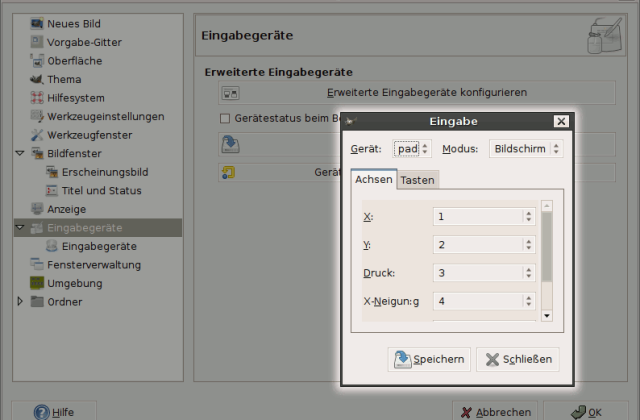Click the Eingabegeräte child item icon
This screenshot has height=420, width=640.
[x=52, y=246]
